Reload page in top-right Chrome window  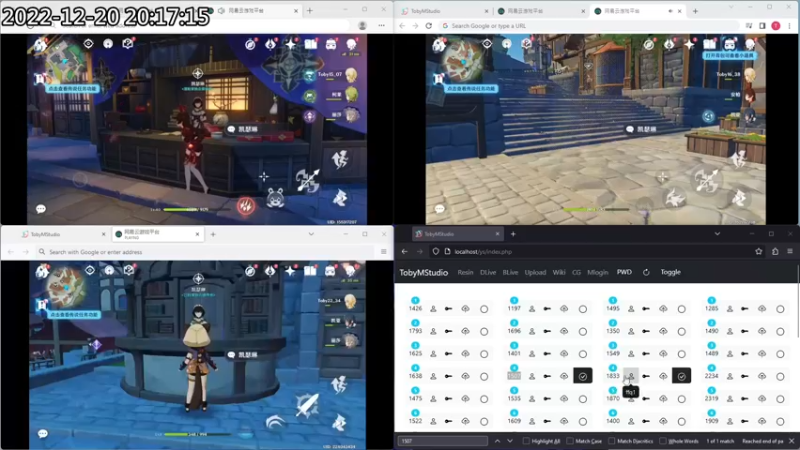click(429, 26)
